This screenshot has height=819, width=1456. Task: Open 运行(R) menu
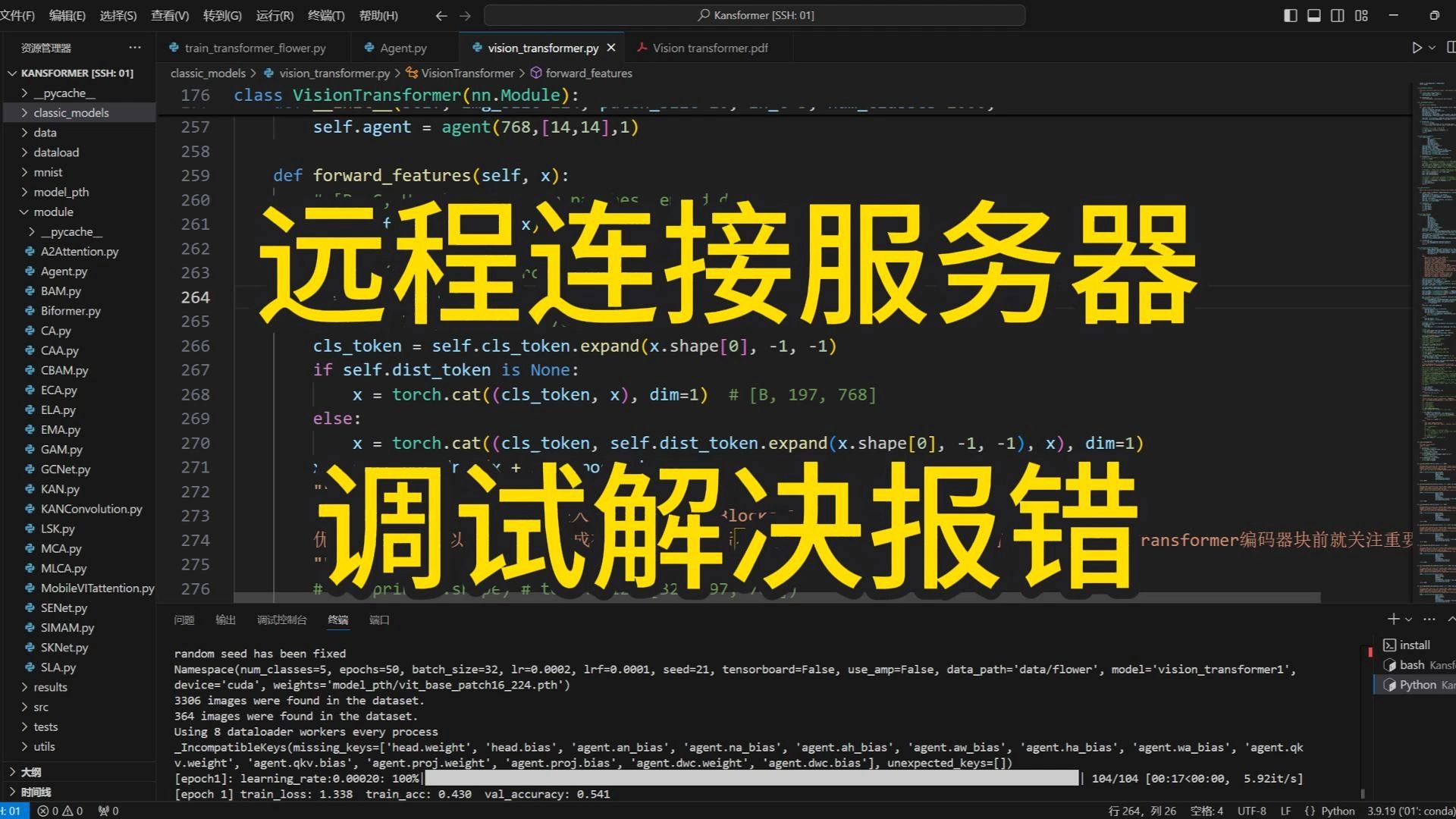275,15
